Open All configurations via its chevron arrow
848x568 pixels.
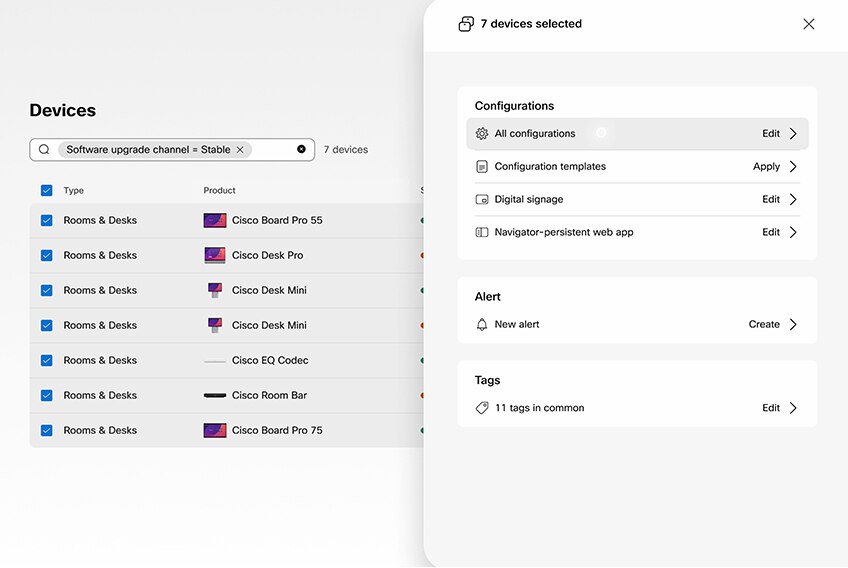click(793, 134)
